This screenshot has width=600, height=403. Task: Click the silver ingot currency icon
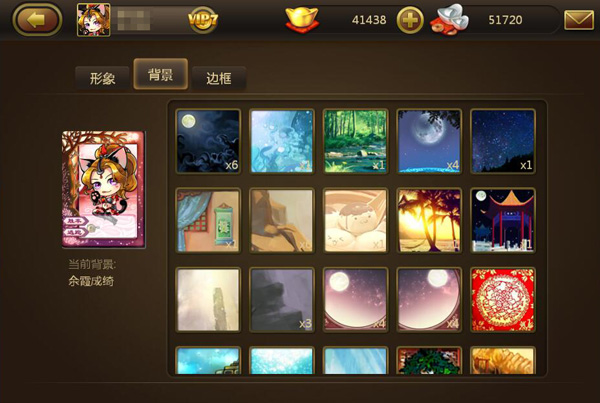(450, 20)
